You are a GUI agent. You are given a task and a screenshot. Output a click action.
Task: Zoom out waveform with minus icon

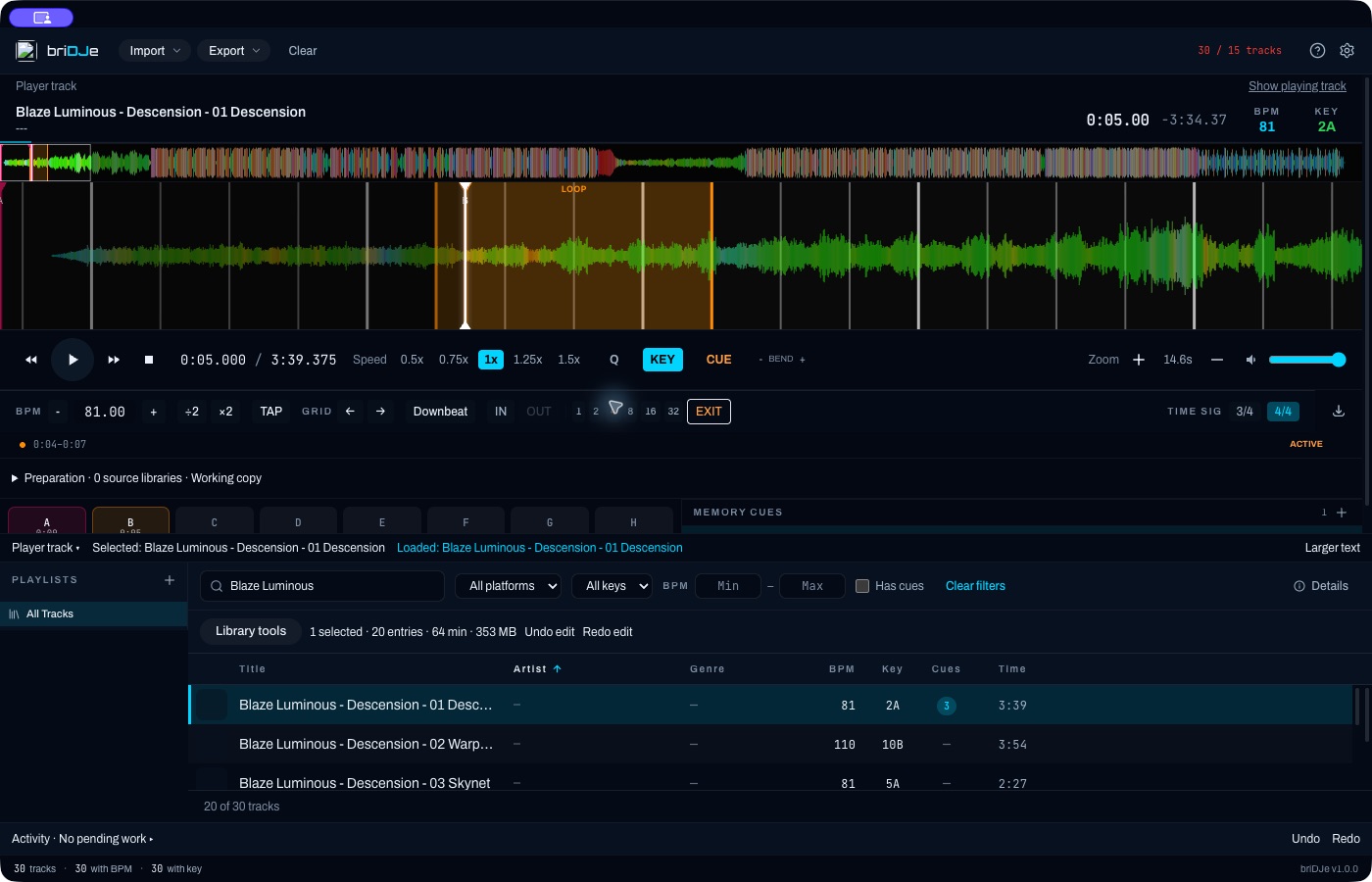click(1217, 360)
